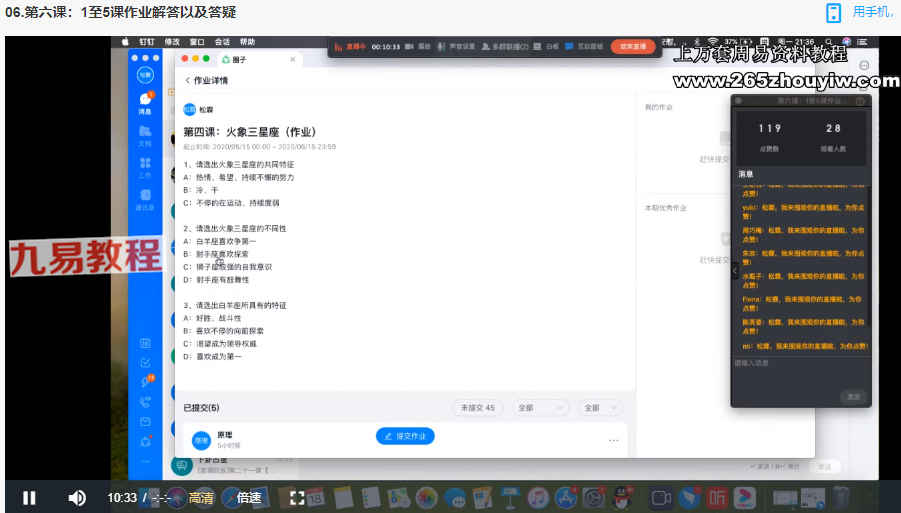Open 窗口 menu in macOS menu bar
This screenshot has width=901, height=513.
coord(197,42)
